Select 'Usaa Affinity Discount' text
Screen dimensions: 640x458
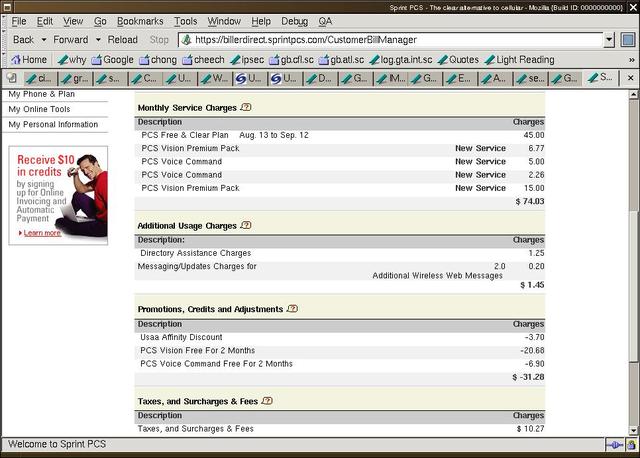point(181,337)
